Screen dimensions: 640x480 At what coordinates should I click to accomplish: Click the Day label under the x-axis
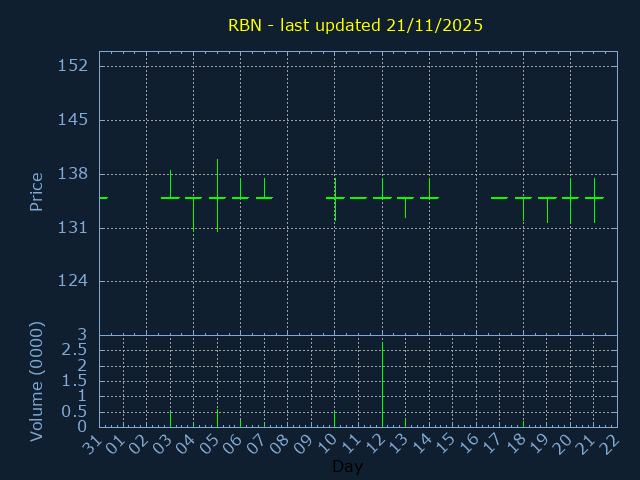(x=347, y=467)
